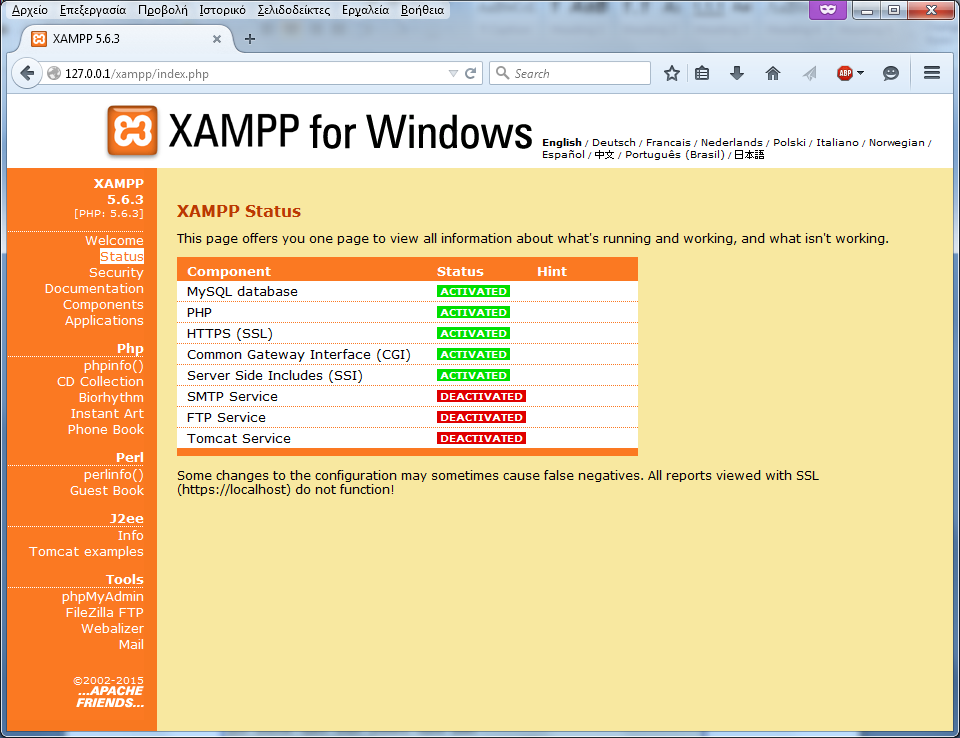Open the Αρχείο menu
This screenshot has height=738, width=960.
(x=29, y=10)
